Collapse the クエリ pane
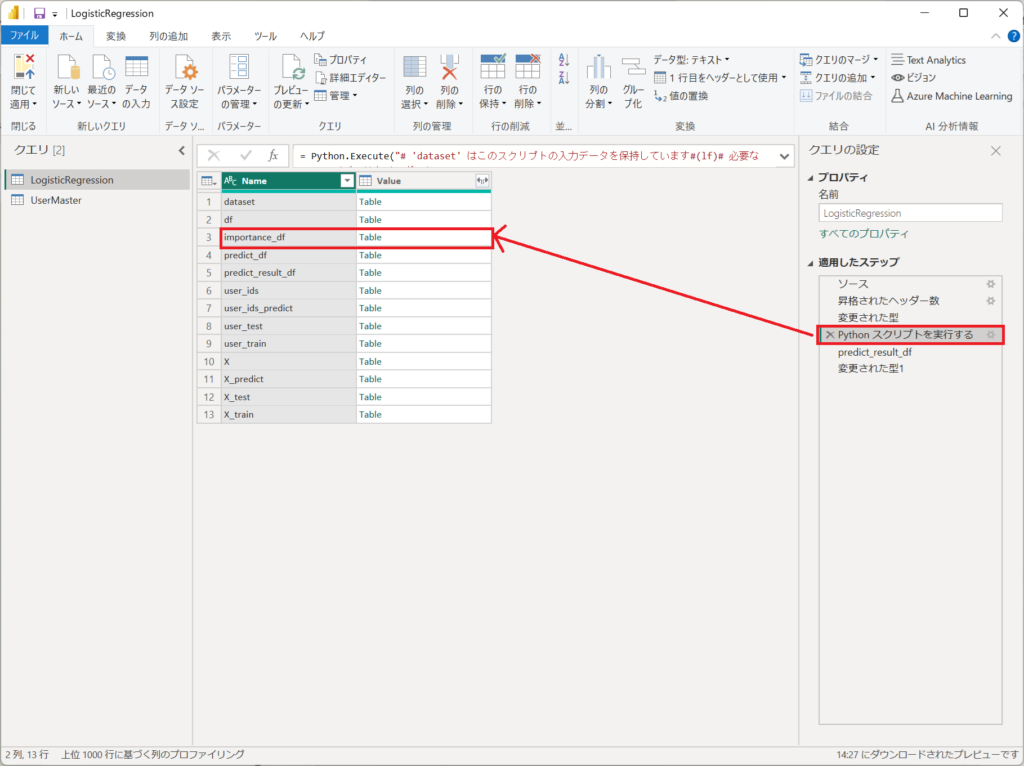1024x766 pixels. pos(182,151)
